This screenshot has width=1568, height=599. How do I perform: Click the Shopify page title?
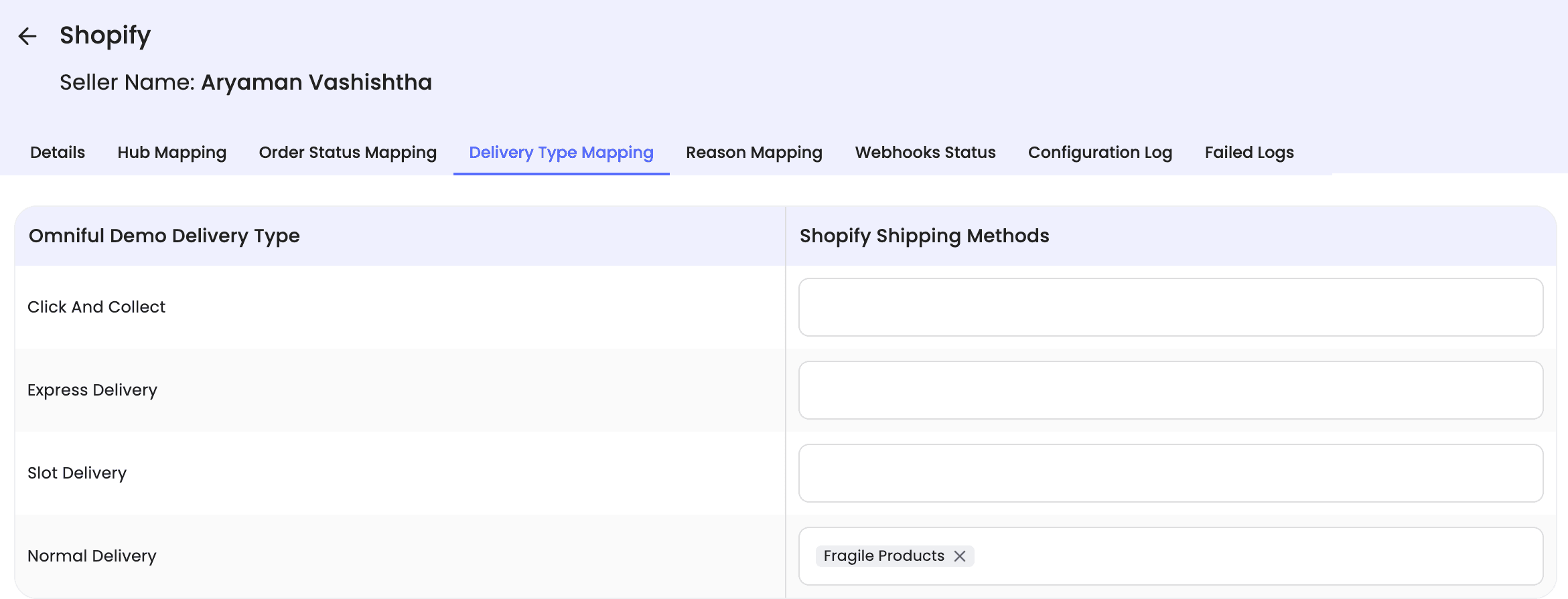point(105,35)
